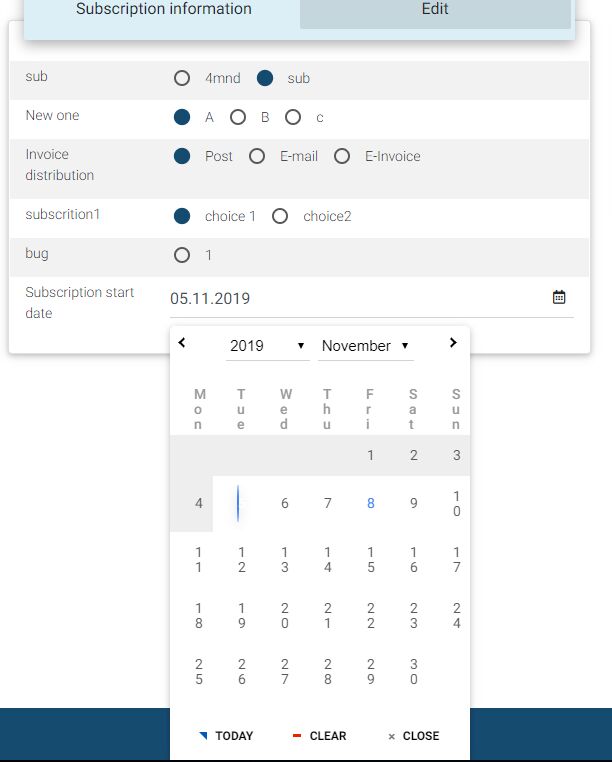This screenshot has width=612, height=762.
Task: Pick day 15 in the calendar
Action: 370,559
